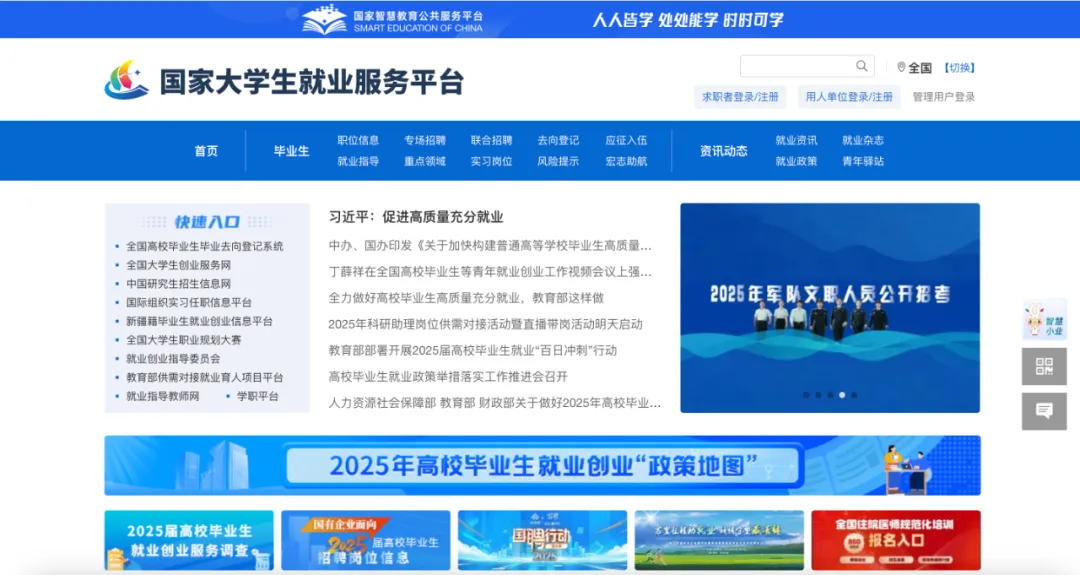Screen dimensions: 1080x575
Task: Open 就业指导教师网 quick link
Action: coord(163,396)
